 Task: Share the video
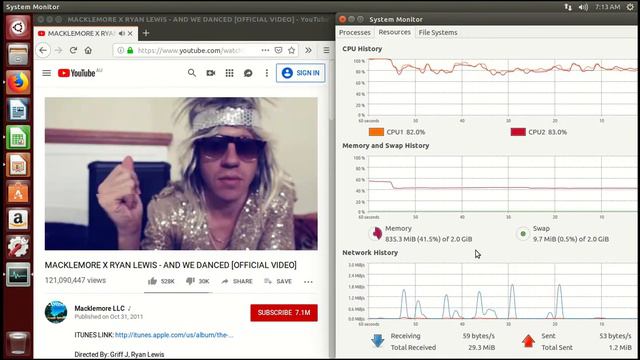click(x=237, y=281)
